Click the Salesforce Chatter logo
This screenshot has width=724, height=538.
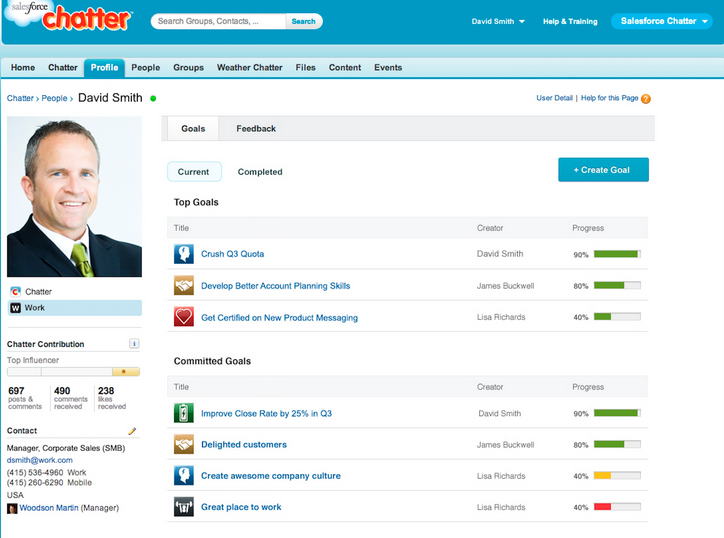click(x=69, y=17)
